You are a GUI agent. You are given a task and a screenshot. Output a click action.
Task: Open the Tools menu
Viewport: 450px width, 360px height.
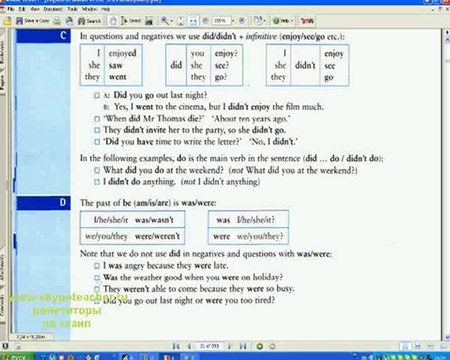(x=72, y=9)
